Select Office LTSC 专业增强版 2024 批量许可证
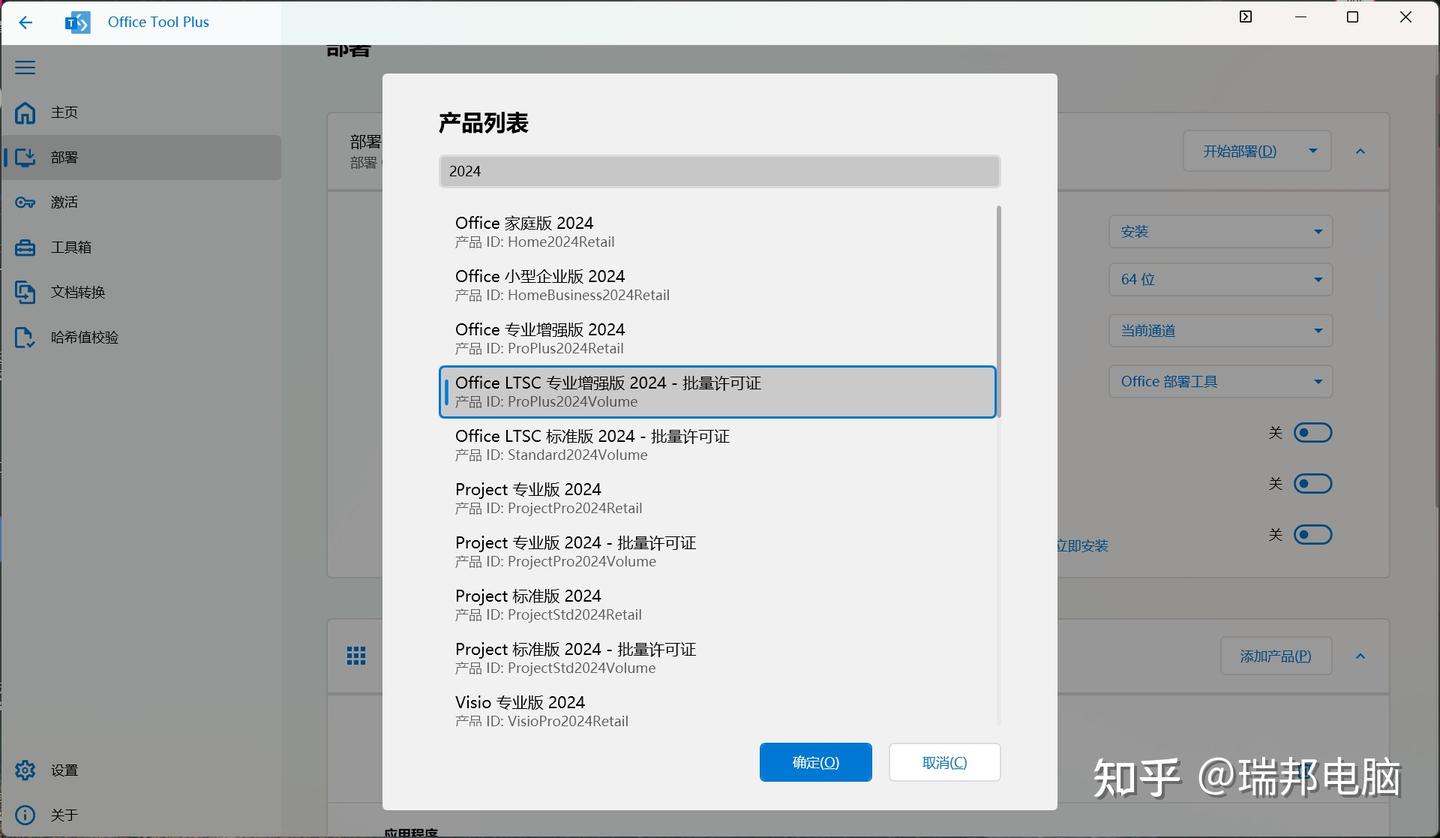The height and width of the screenshot is (838, 1440). click(x=718, y=391)
